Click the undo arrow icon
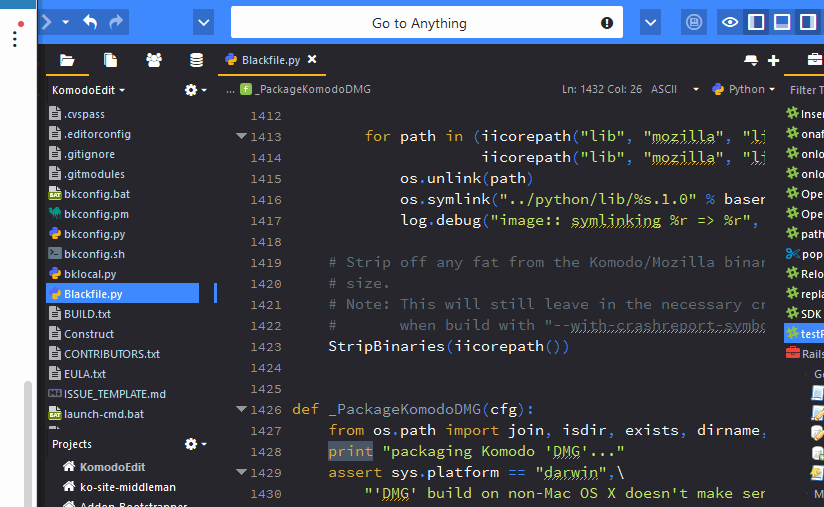Image resolution: width=824 pixels, height=507 pixels. [x=90, y=22]
